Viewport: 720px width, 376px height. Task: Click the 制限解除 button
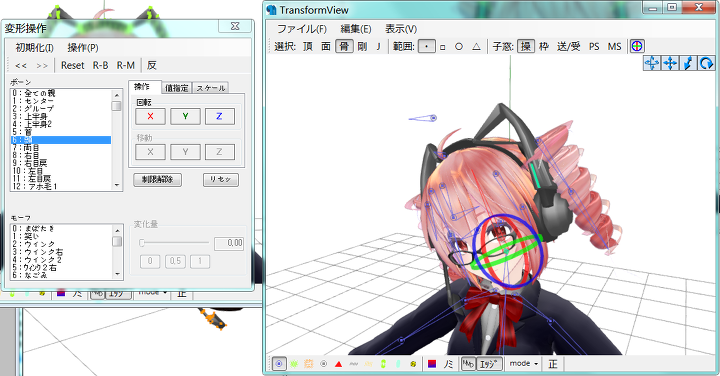click(158, 180)
